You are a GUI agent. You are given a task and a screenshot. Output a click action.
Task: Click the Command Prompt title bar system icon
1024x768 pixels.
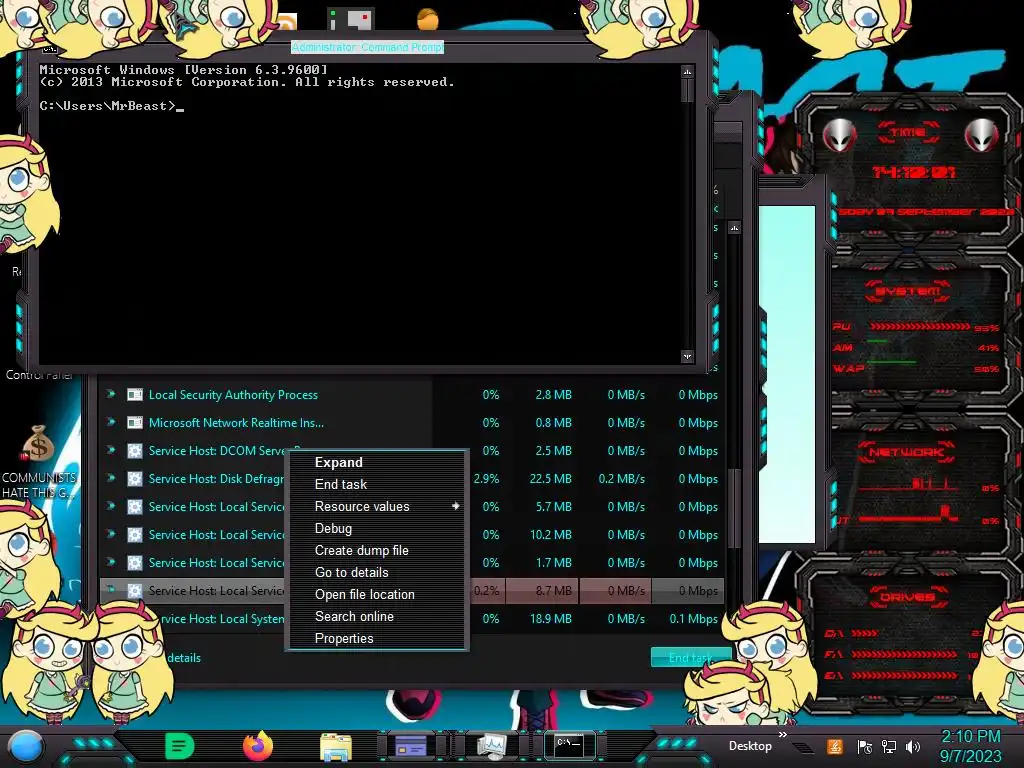tap(50, 48)
